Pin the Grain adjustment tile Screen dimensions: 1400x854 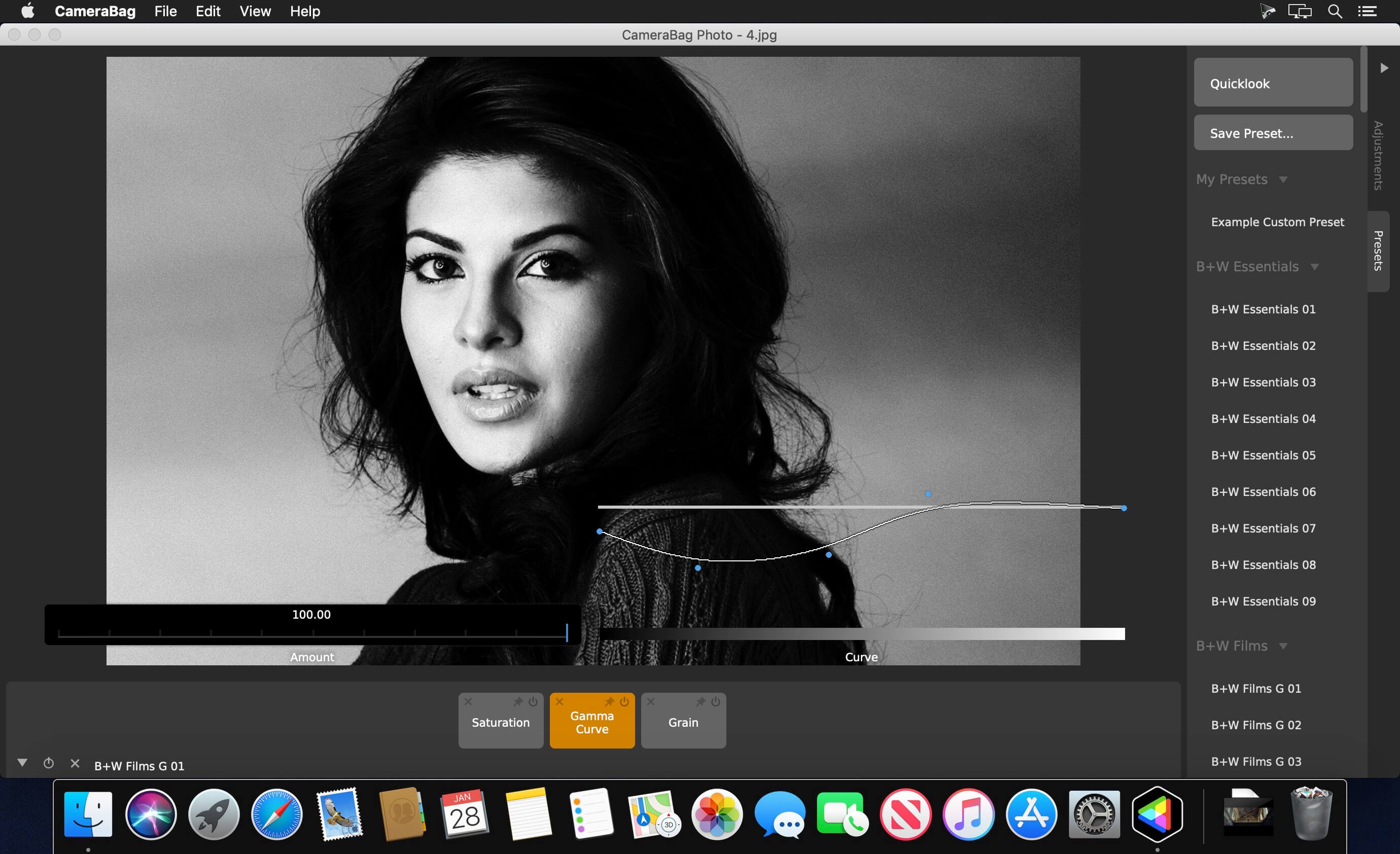pyautogui.click(x=701, y=702)
